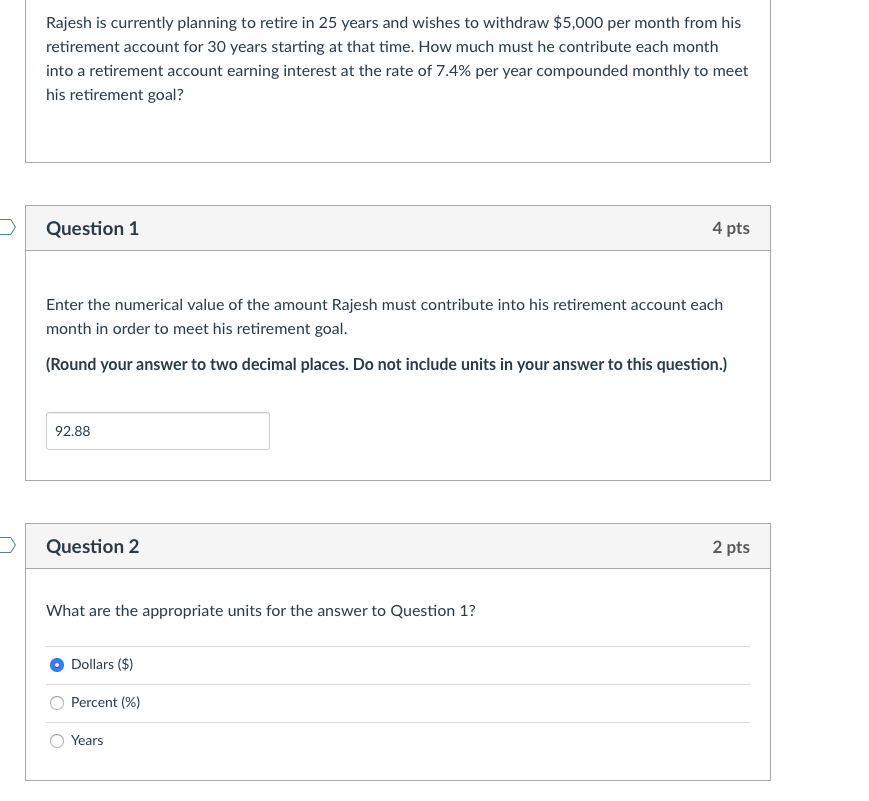
Task: Focus the answer field containing 92.88
Action: coord(158,431)
